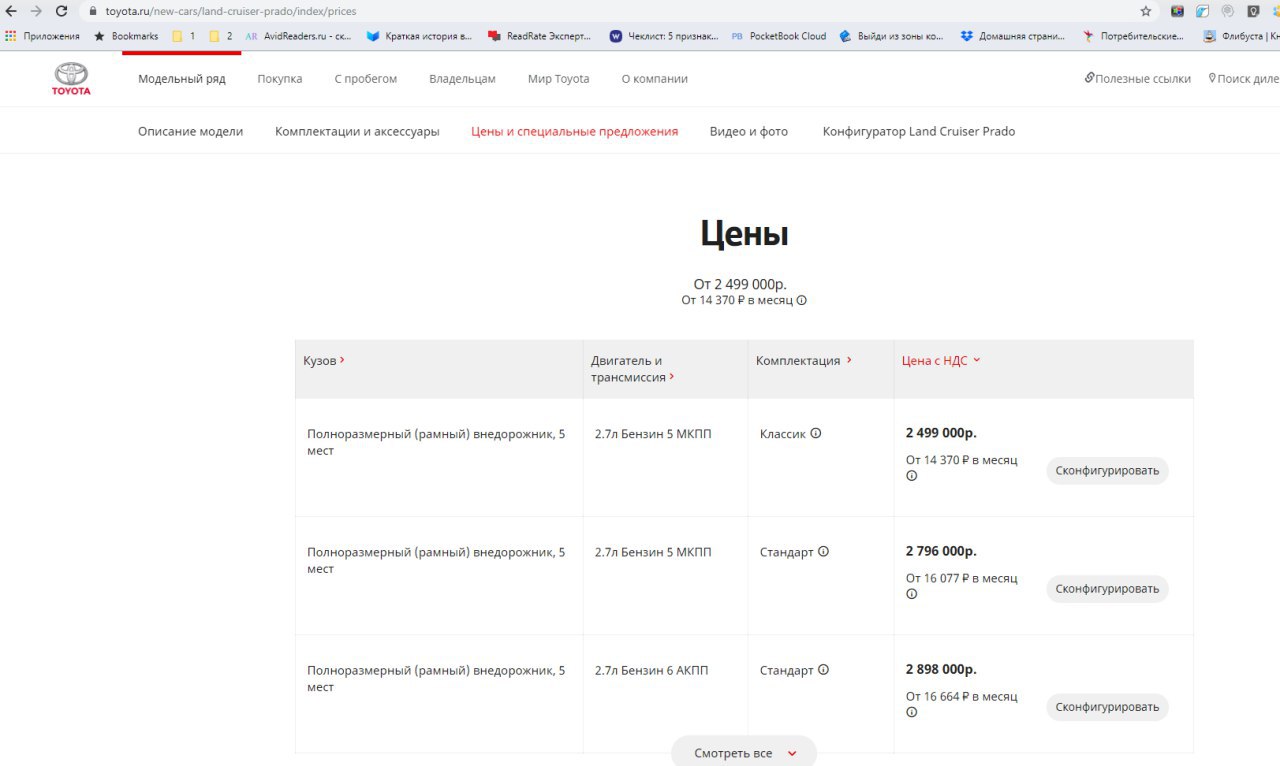
Task: Click info icon next to Стандарт 6 АКПП
Action: (824, 669)
